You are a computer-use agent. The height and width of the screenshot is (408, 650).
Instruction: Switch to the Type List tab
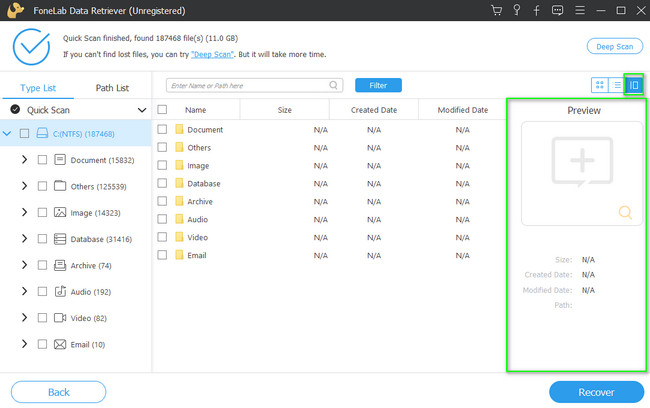pyautogui.click(x=38, y=88)
